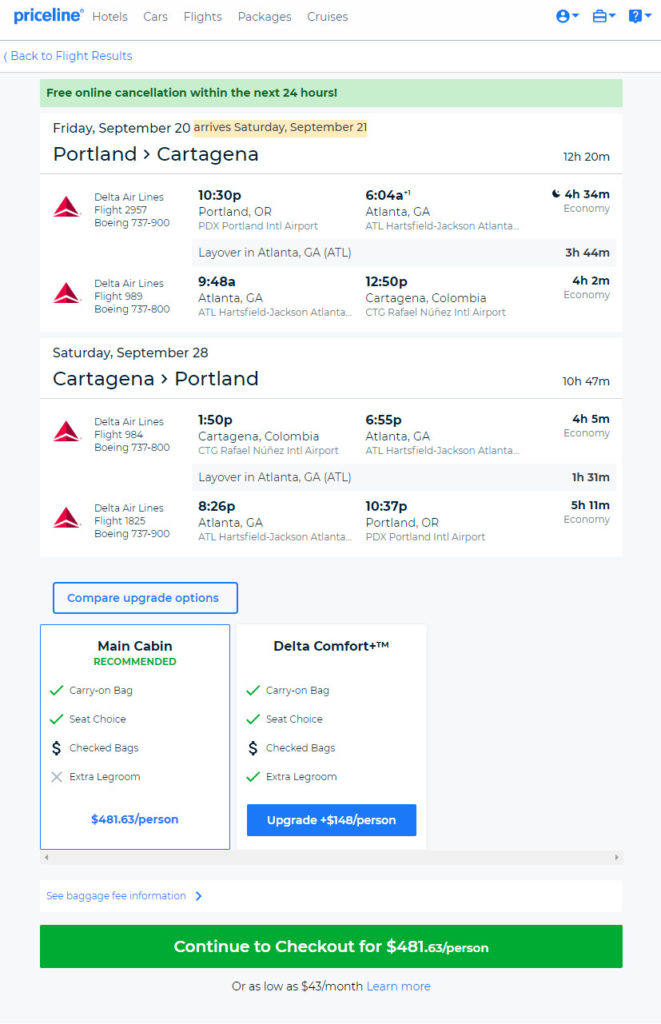Go back to Flight Results

click(68, 56)
